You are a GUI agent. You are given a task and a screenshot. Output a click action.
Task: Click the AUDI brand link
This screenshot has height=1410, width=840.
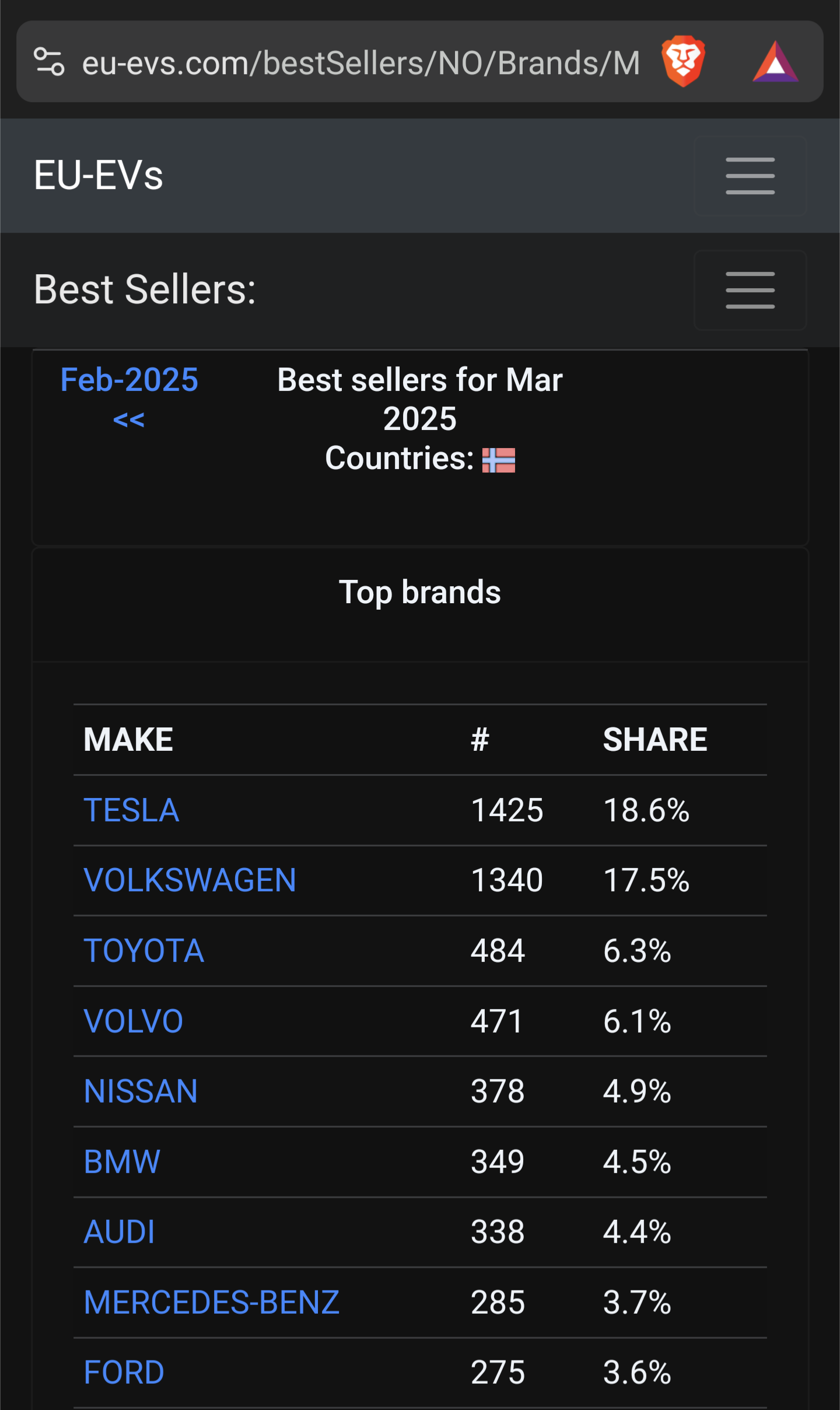coord(120,1232)
